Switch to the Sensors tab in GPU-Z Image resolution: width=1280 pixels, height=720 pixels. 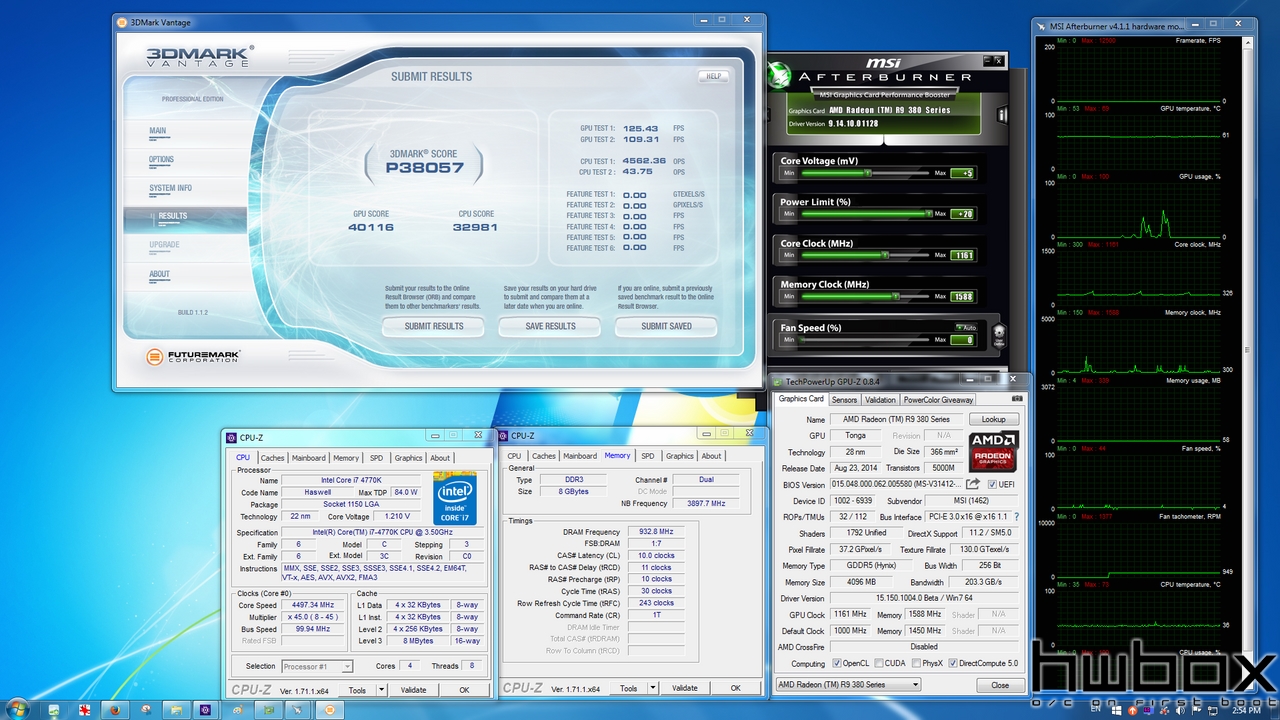point(844,400)
